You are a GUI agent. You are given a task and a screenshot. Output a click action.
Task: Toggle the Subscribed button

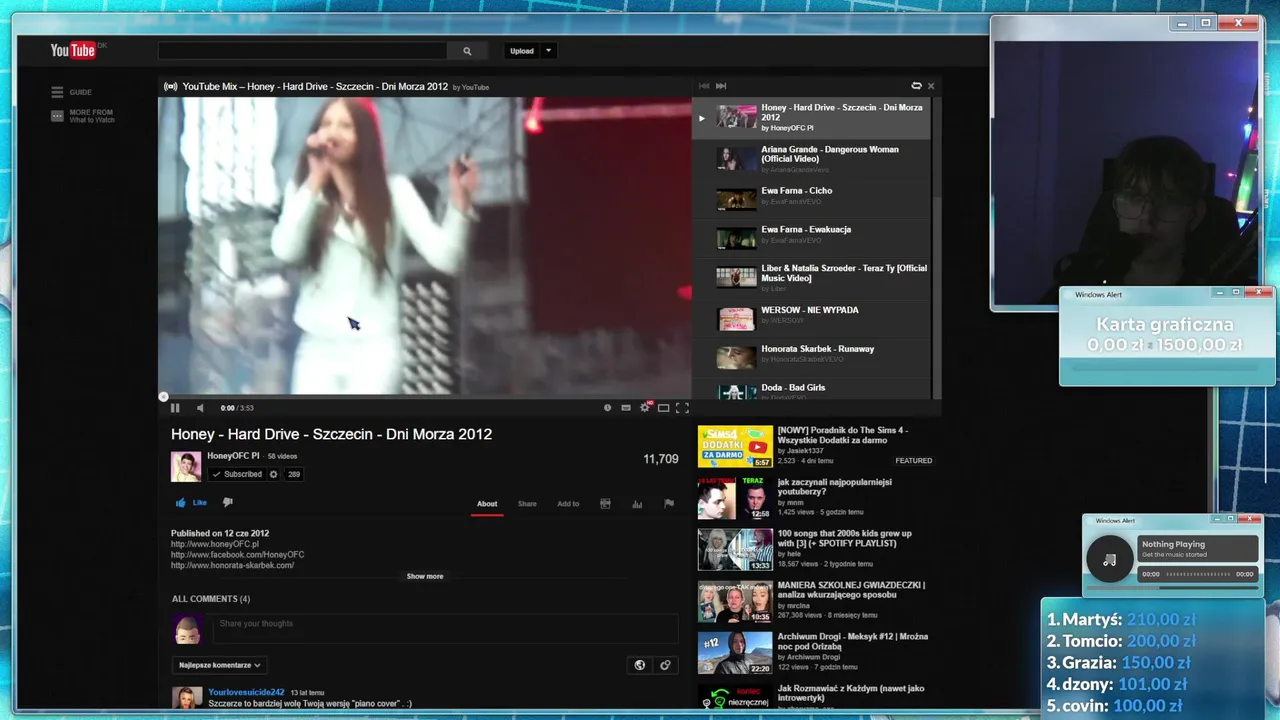coord(237,474)
